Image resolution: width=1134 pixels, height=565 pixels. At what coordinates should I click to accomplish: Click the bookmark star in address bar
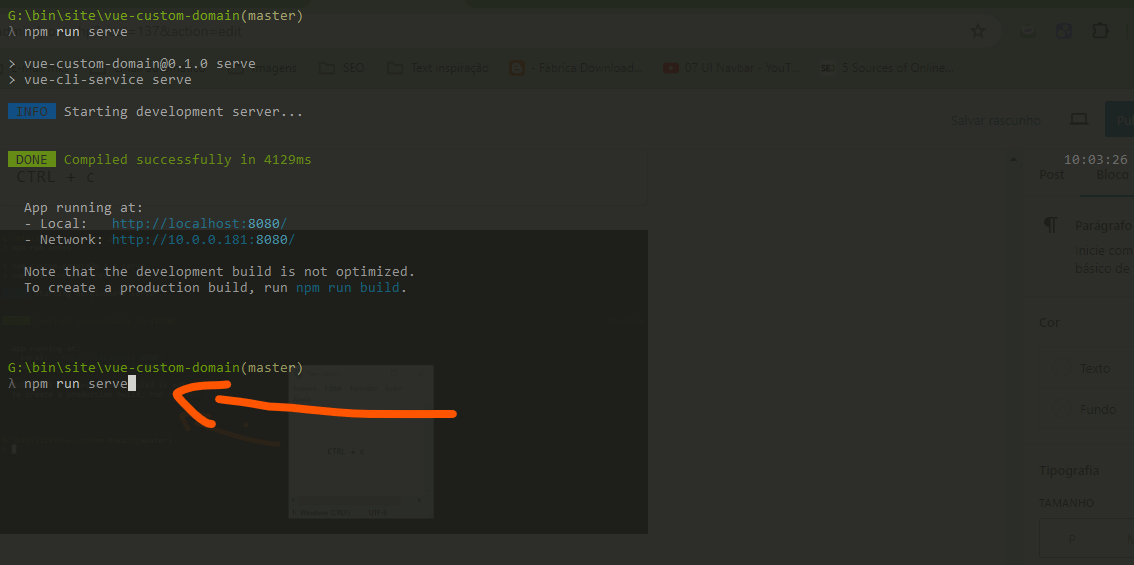[978, 31]
